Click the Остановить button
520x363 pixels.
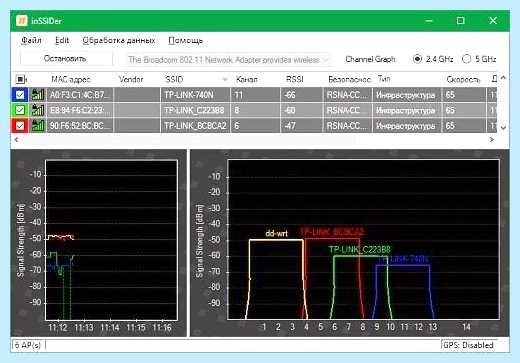click(66, 59)
